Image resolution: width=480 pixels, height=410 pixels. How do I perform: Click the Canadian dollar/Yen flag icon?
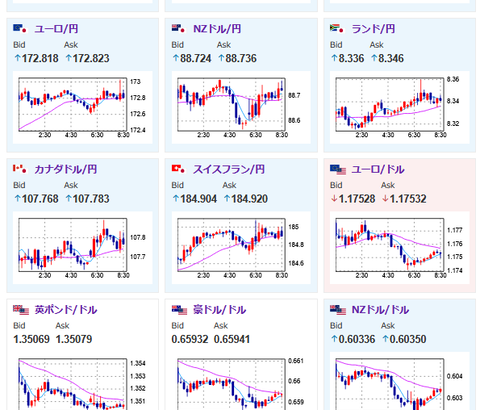[20, 169]
